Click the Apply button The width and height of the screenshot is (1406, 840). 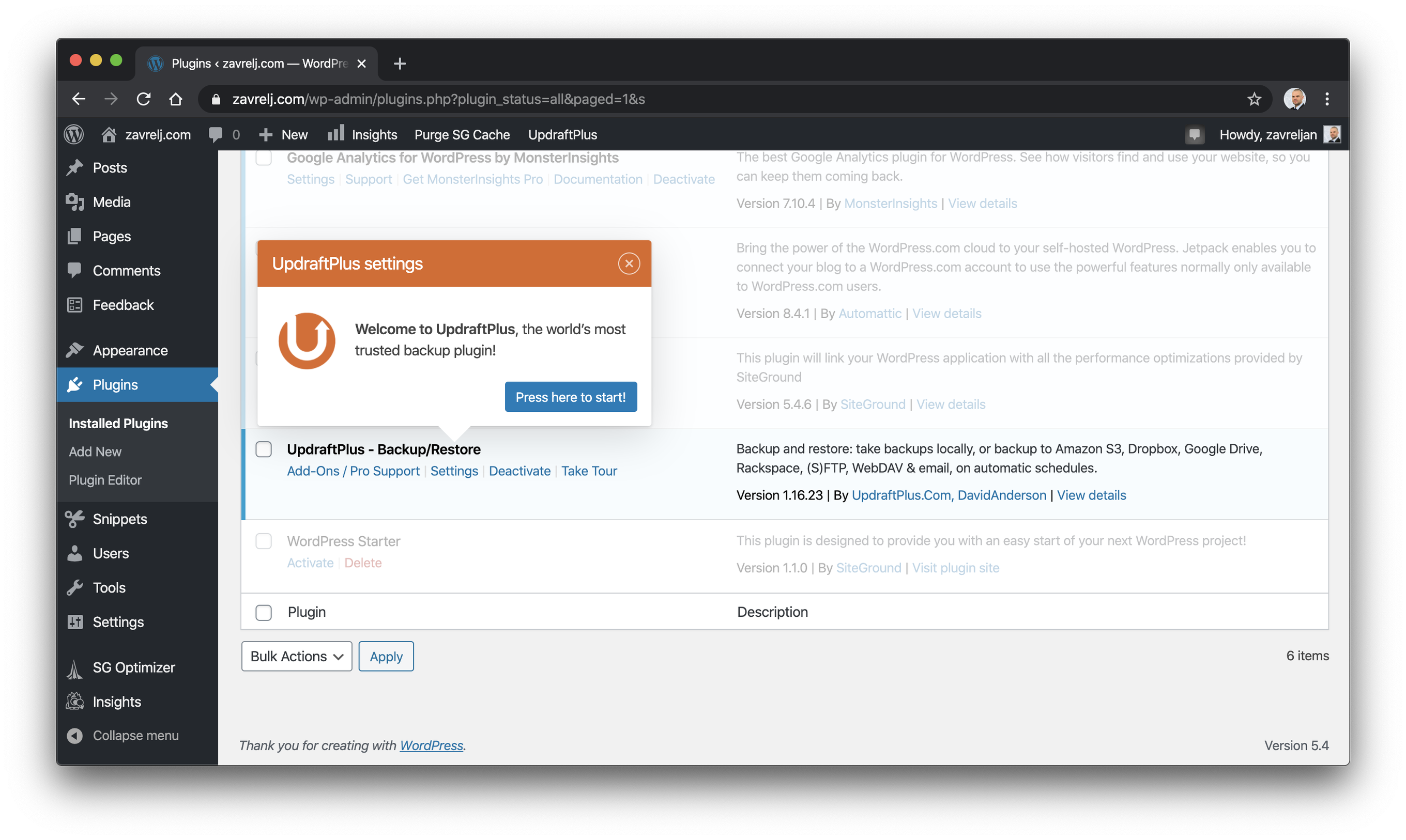point(386,657)
